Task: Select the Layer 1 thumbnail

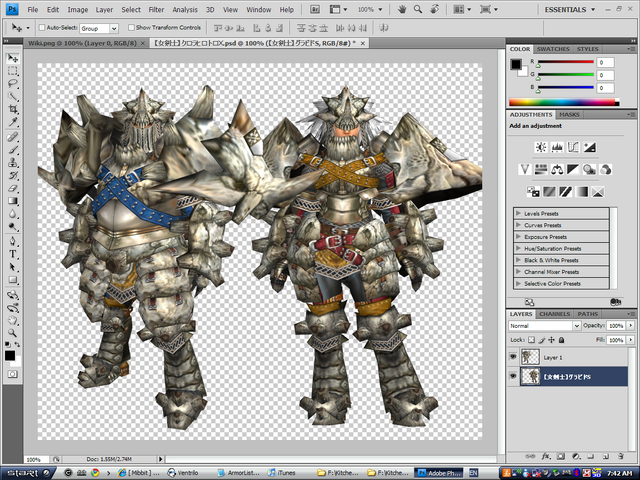Action: (530, 357)
